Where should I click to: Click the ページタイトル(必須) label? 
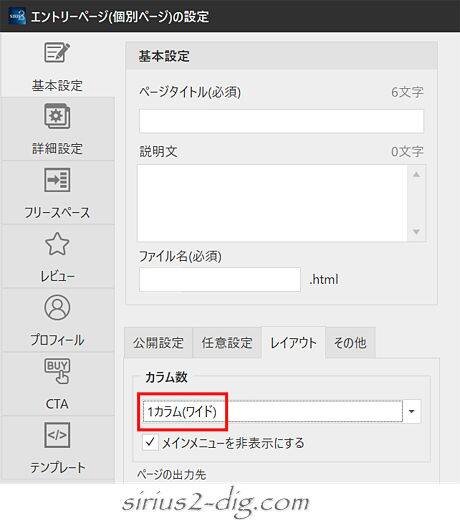(x=190, y=92)
